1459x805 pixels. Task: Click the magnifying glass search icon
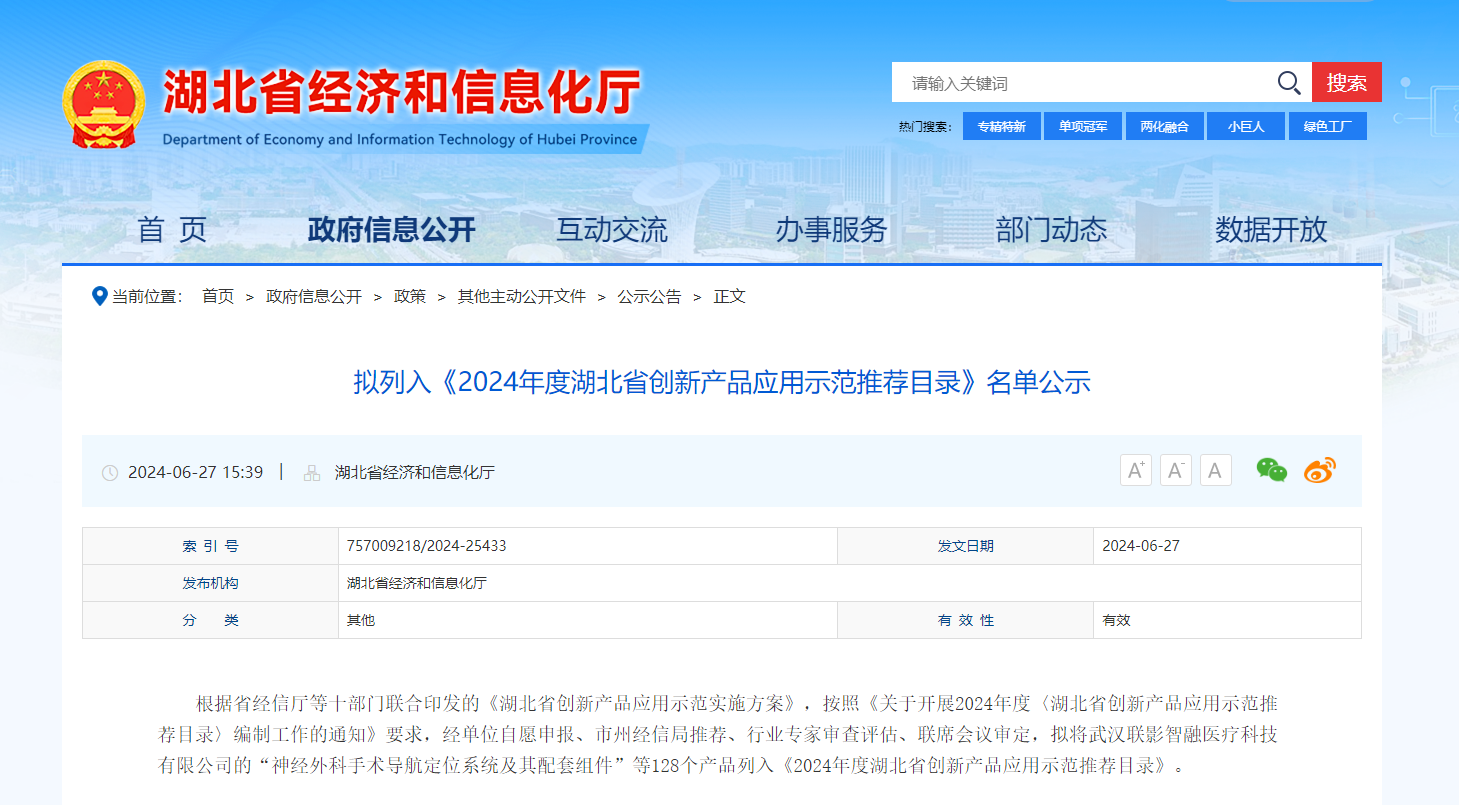click(x=1289, y=83)
